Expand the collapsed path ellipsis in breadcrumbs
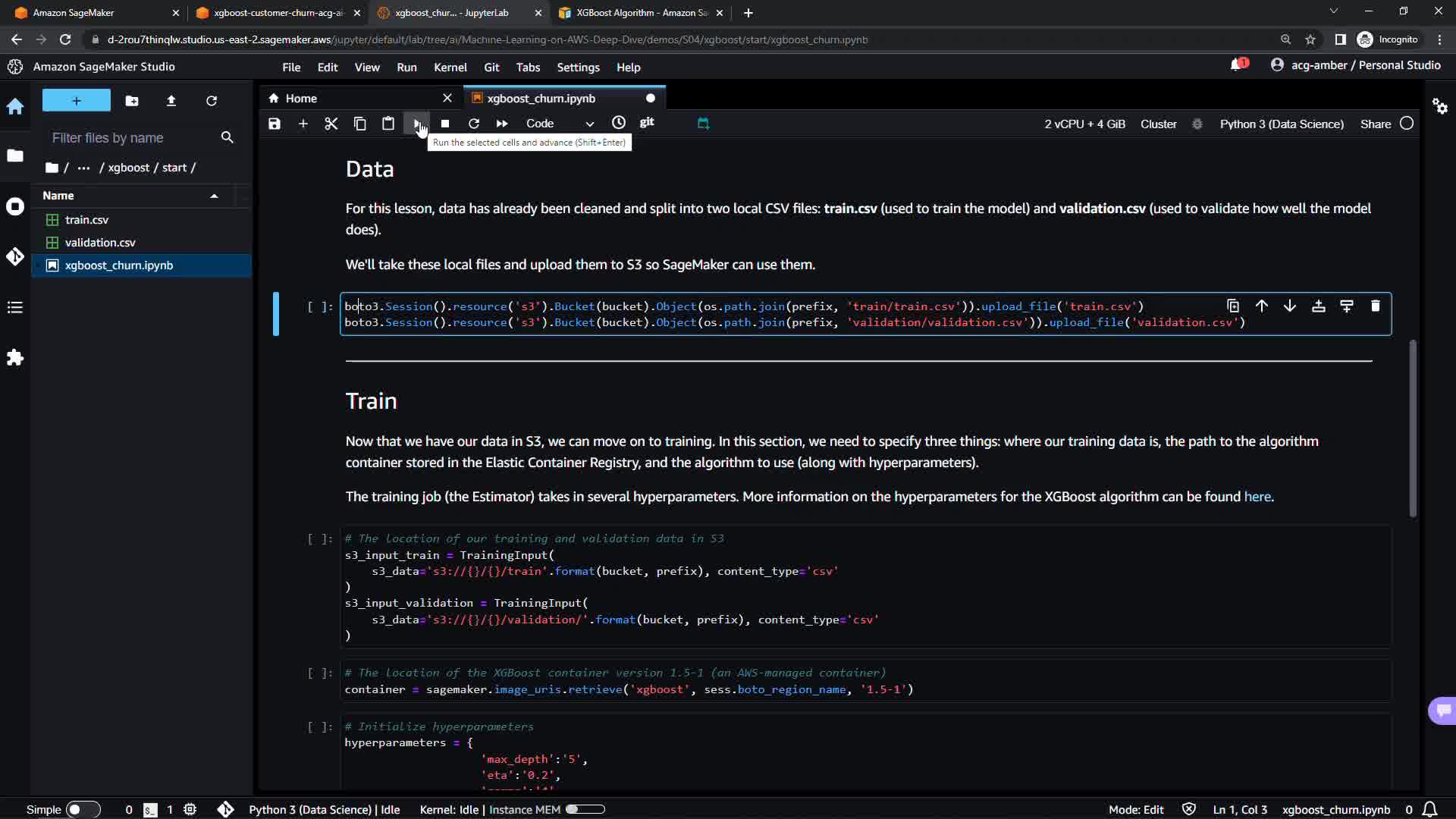 point(83,168)
